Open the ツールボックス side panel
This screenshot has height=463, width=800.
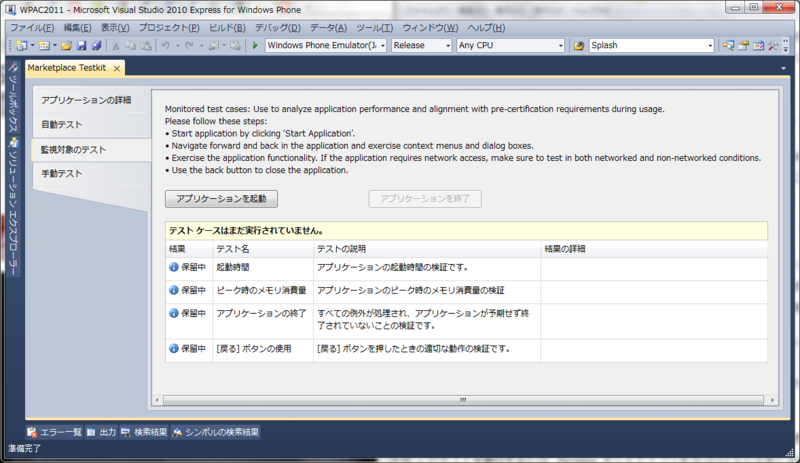click(13, 97)
